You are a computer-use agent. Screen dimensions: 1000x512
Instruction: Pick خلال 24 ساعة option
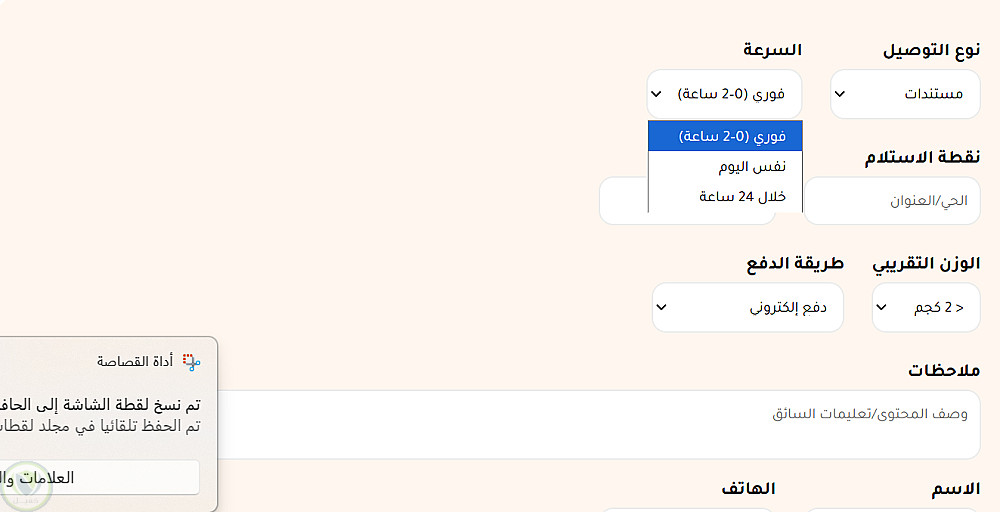pyautogui.click(x=725, y=197)
